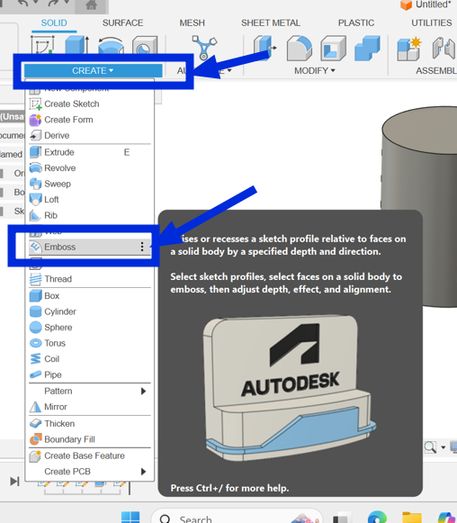The width and height of the screenshot is (457, 523).
Task: Select Thicken menu entry
Action: 89,423
